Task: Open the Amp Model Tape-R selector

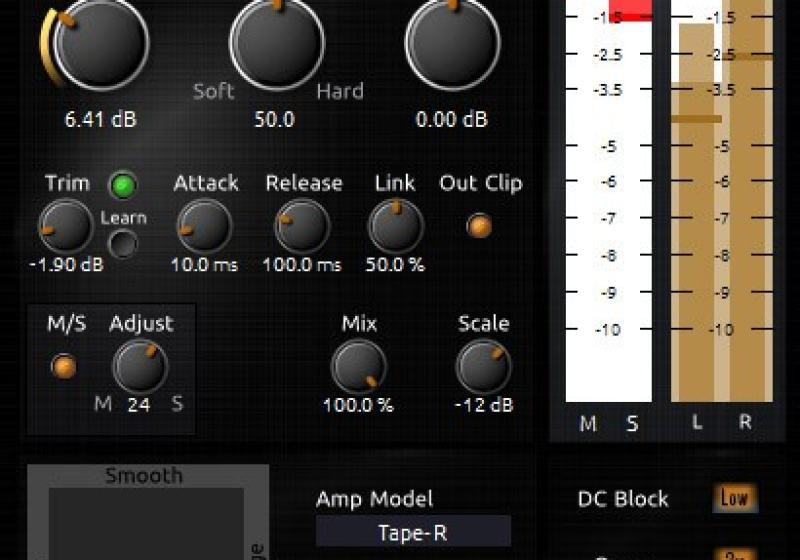Action: (413, 532)
